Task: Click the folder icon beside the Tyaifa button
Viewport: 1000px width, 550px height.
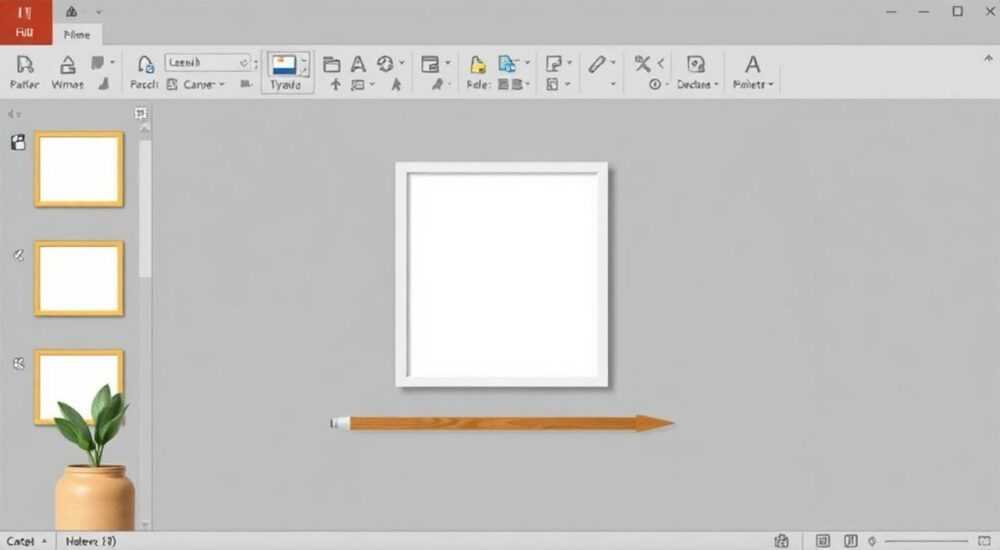Action: tap(331, 64)
